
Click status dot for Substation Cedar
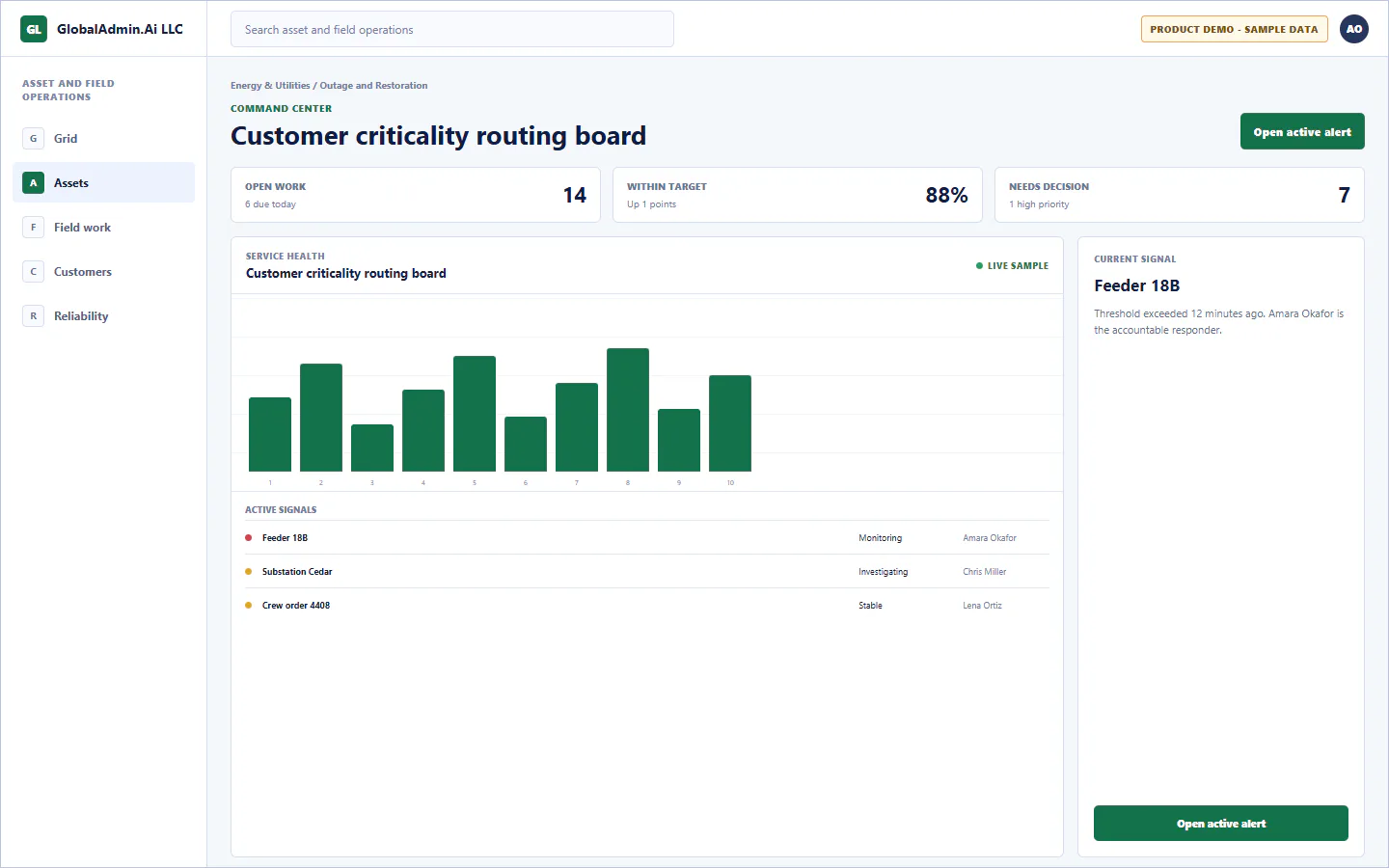coord(249,572)
